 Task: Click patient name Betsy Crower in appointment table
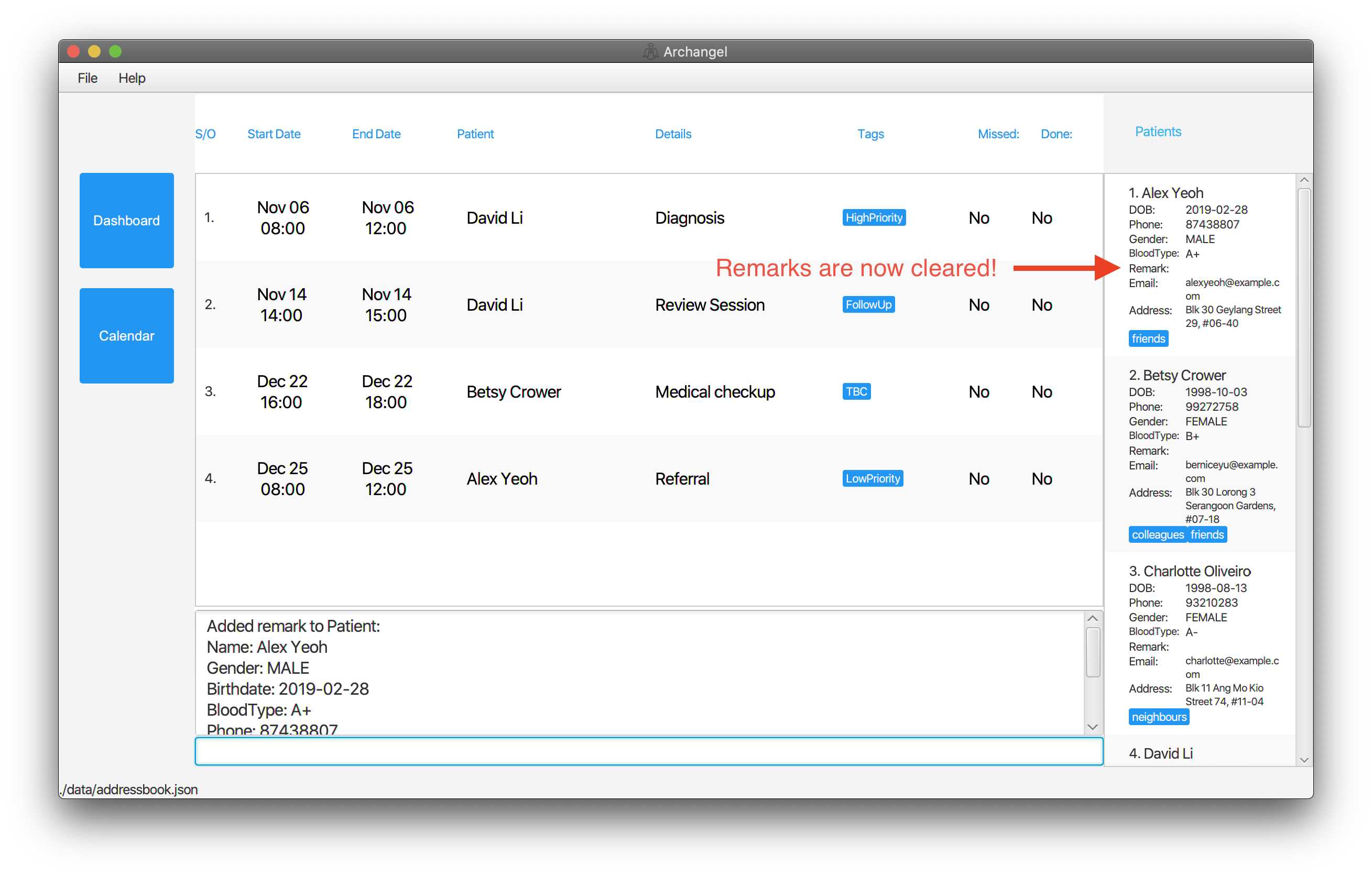514,392
